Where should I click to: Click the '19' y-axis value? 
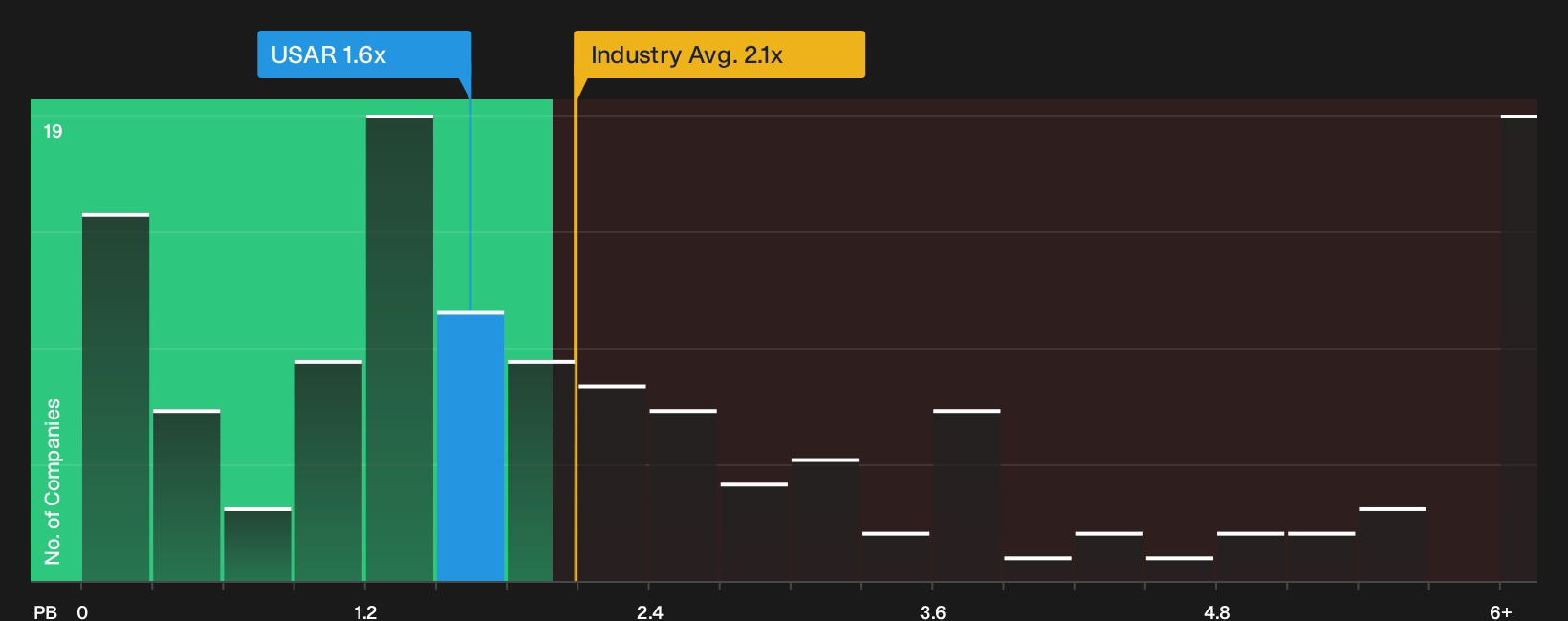(53, 131)
